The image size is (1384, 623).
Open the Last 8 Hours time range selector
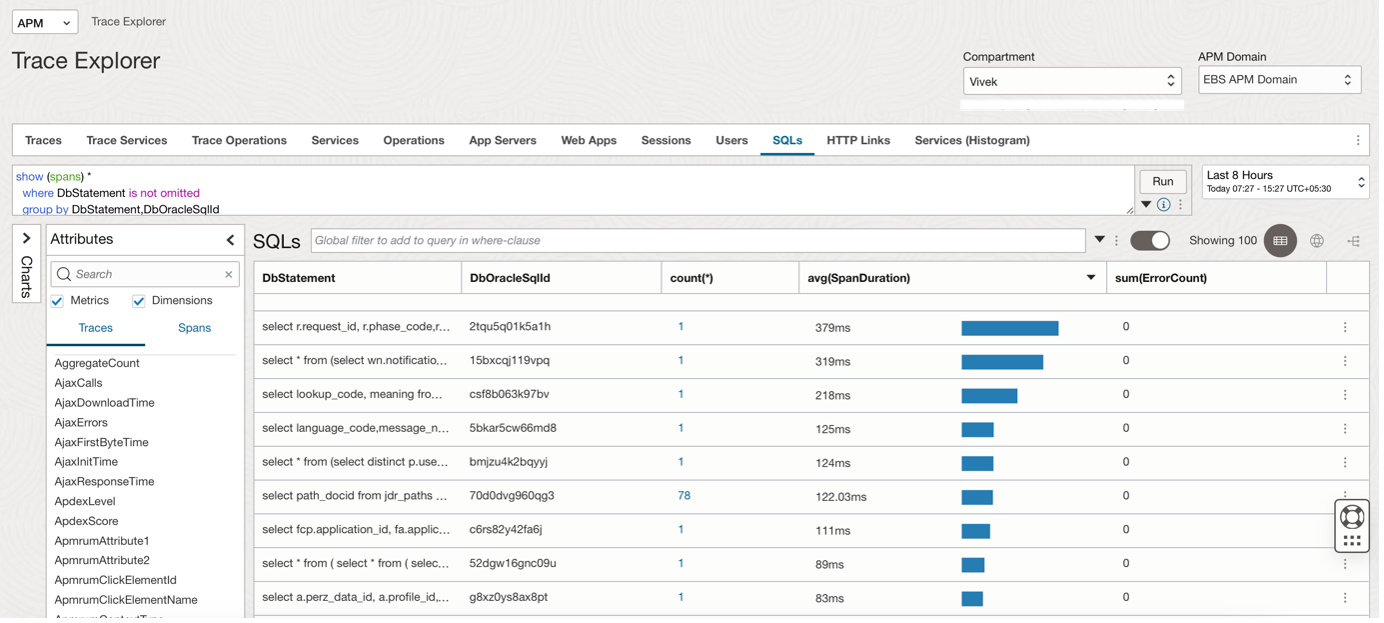(x=1284, y=181)
